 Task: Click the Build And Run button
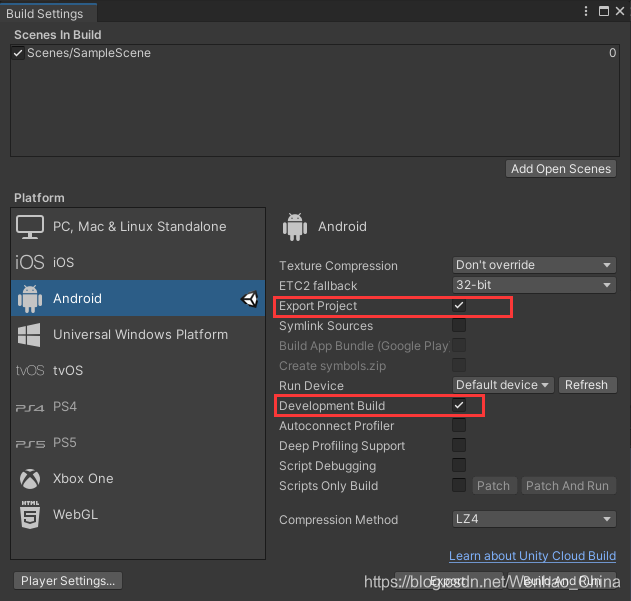click(562, 581)
